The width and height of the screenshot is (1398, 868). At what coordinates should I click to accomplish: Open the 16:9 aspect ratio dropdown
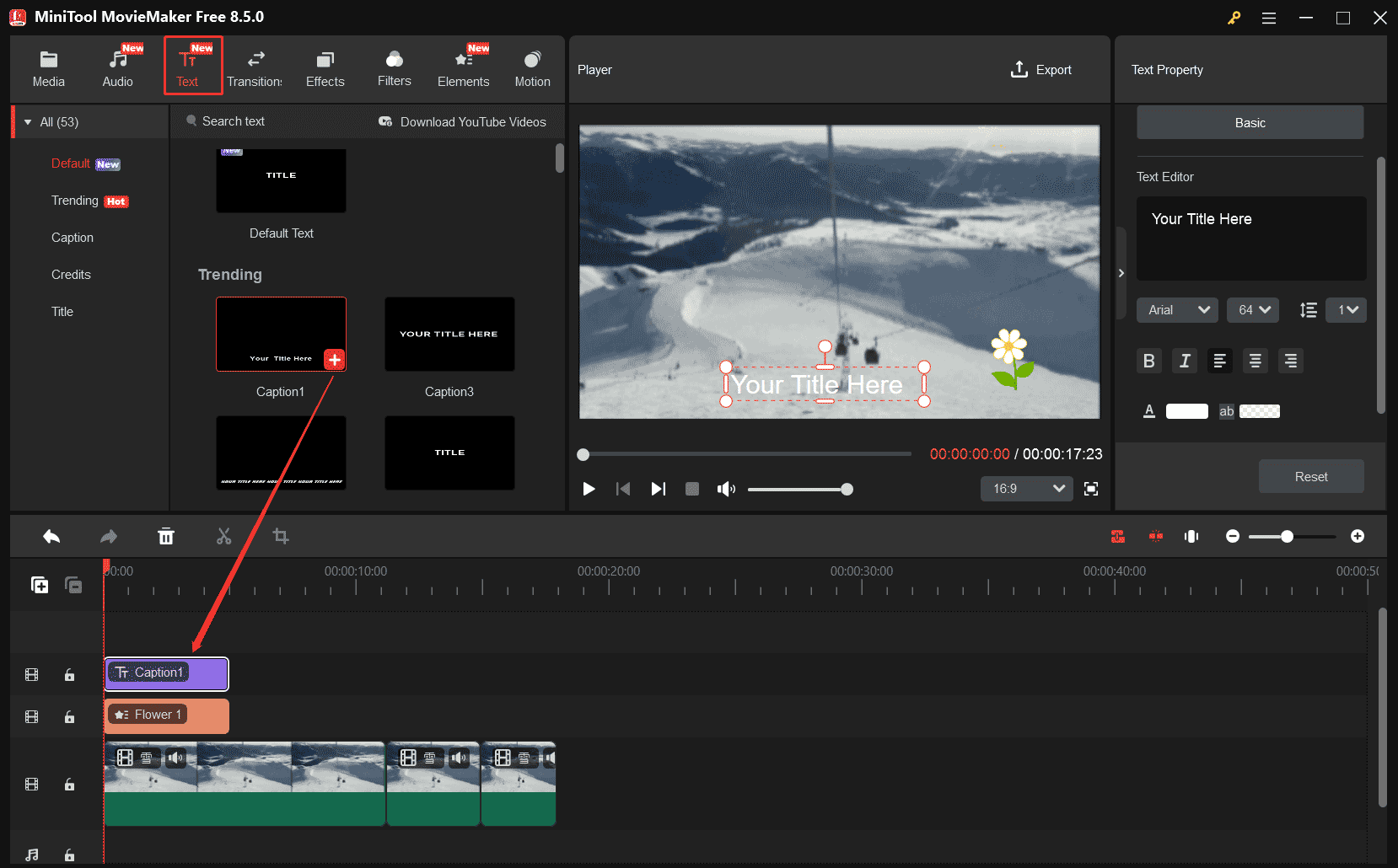(1026, 489)
